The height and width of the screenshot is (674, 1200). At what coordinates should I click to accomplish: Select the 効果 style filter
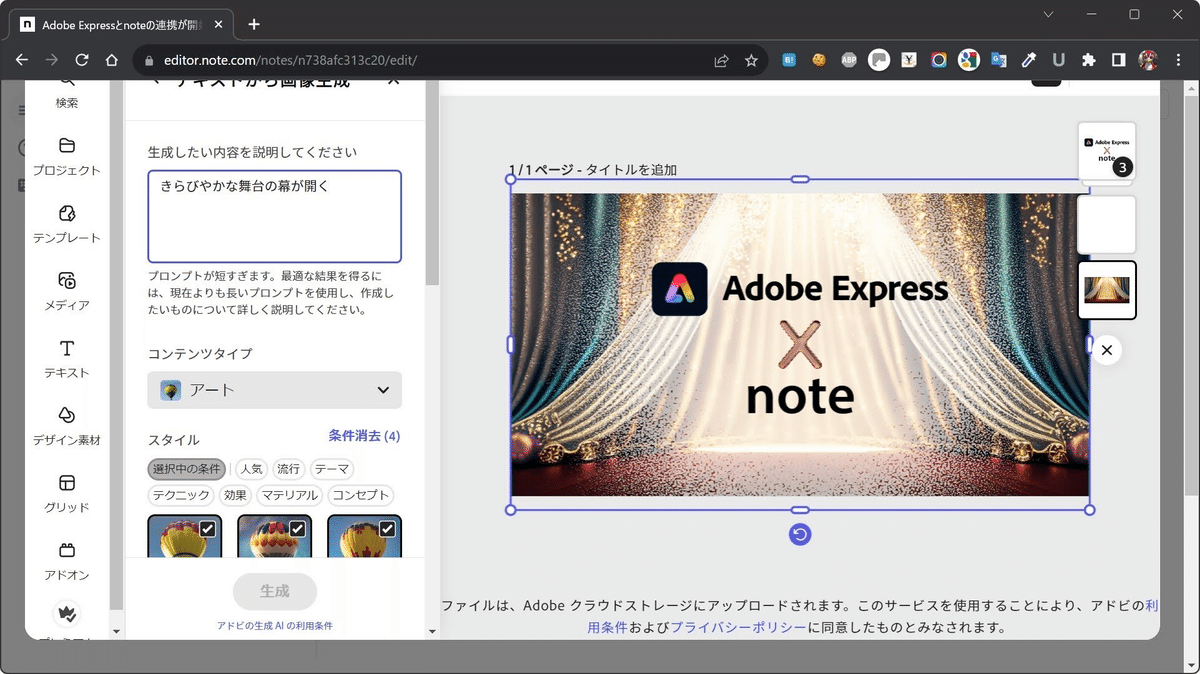click(x=235, y=495)
